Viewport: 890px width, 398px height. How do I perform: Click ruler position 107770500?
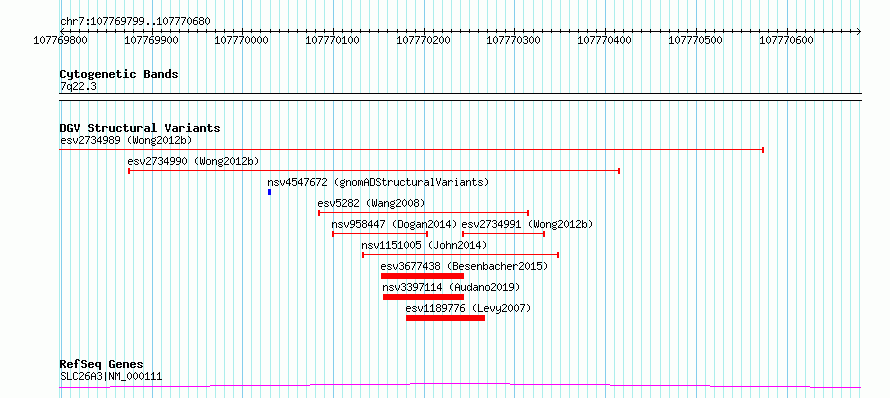pos(696,40)
